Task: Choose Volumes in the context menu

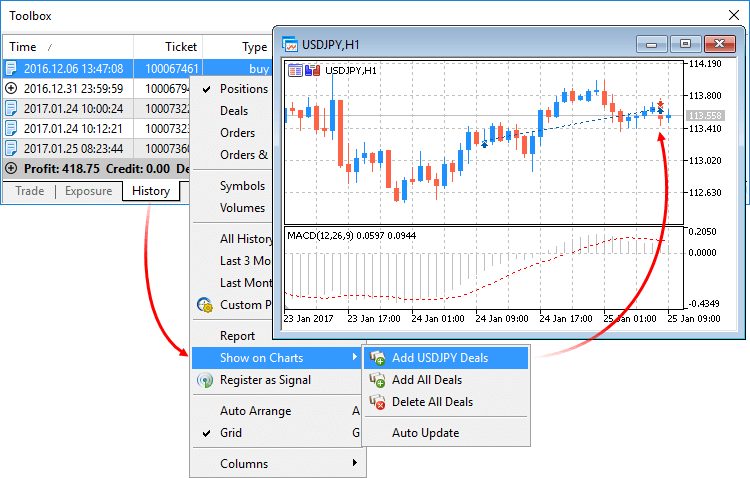Action: pyautogui.click(x=232, y=208)
